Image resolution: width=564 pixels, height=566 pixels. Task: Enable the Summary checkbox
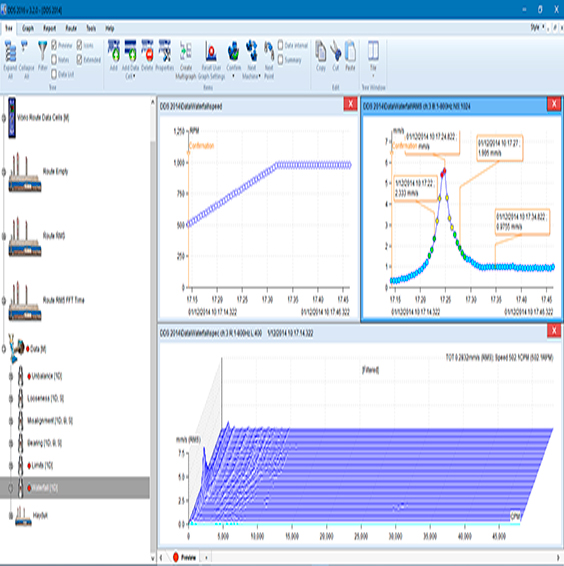click(x=281, y=60)
